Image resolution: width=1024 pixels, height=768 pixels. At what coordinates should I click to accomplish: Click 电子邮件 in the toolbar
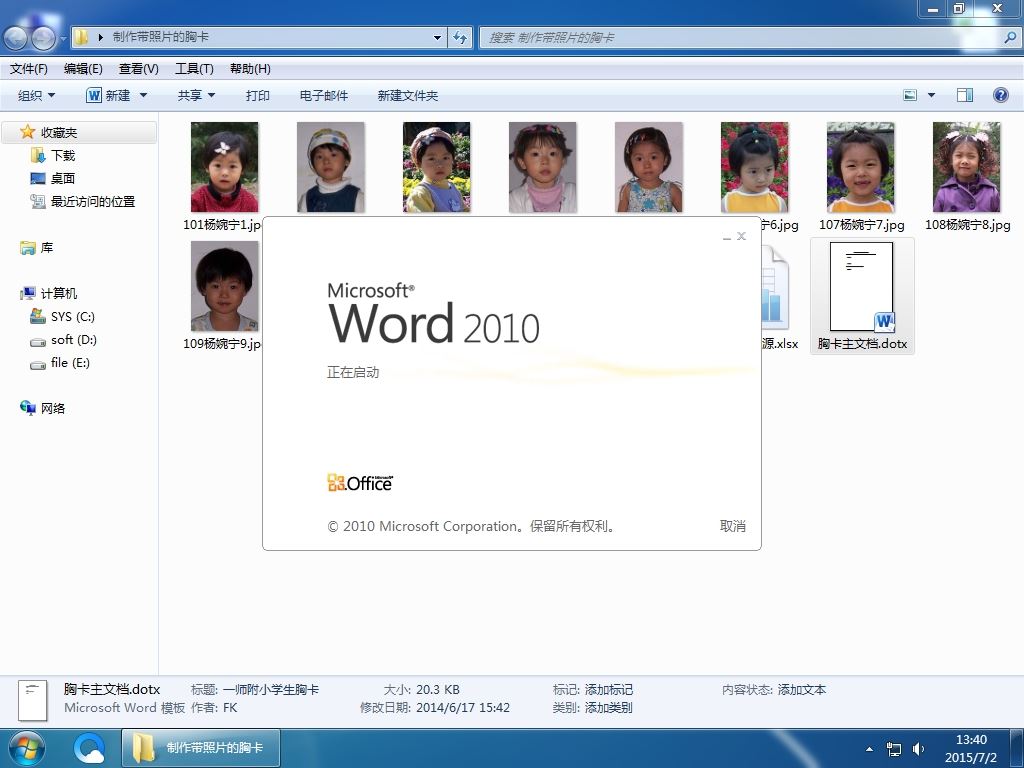pyautogui.click(x=323, y=95)
